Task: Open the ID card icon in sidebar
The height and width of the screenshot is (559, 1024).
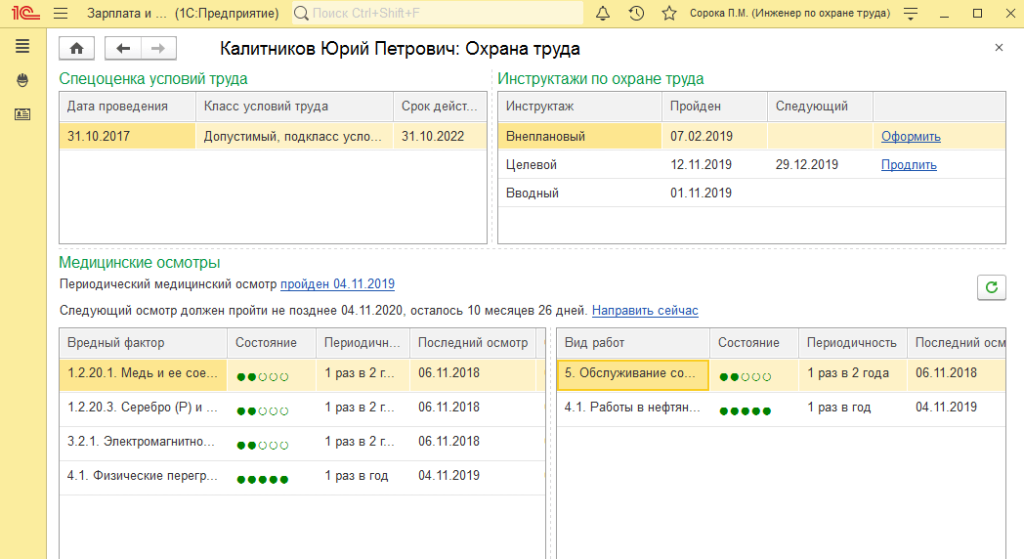Action: pos(22,115)
